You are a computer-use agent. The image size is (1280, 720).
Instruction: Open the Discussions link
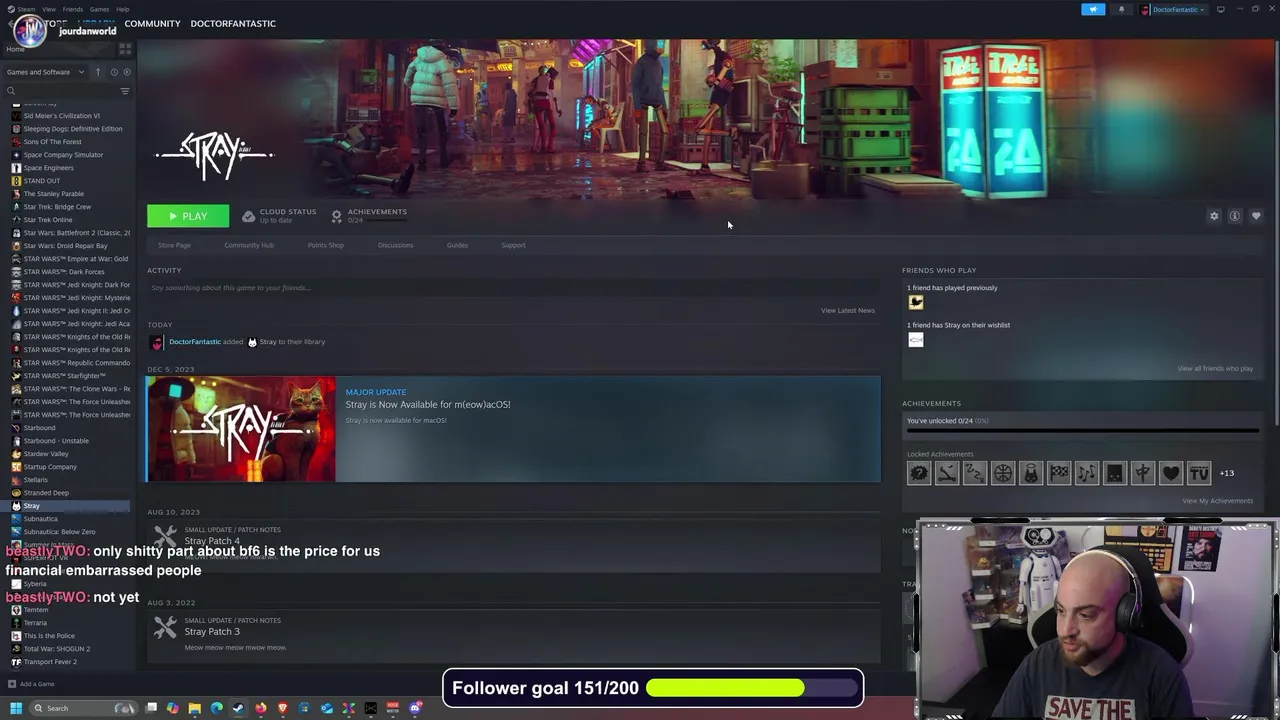[x=395, y=245]
